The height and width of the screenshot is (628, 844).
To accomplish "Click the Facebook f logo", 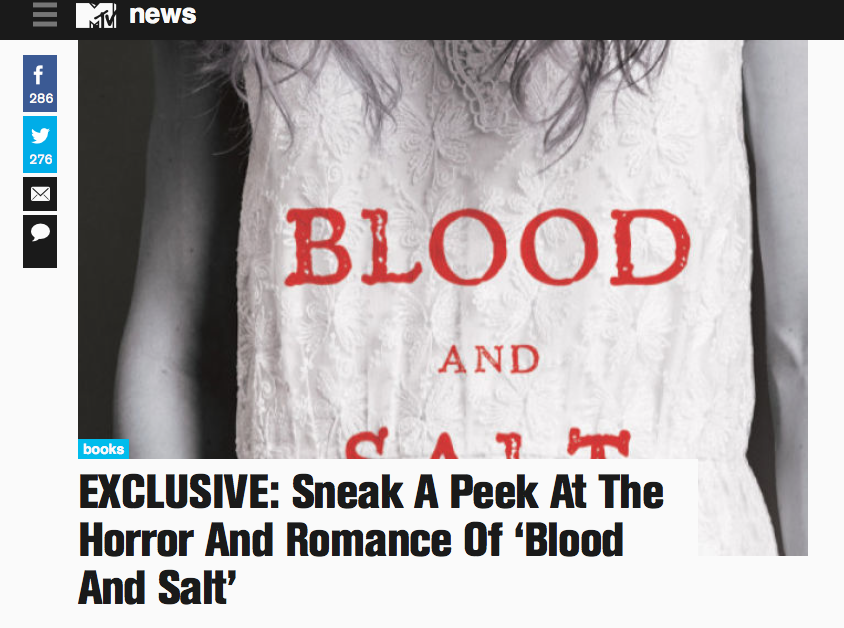I will point(39,75).
